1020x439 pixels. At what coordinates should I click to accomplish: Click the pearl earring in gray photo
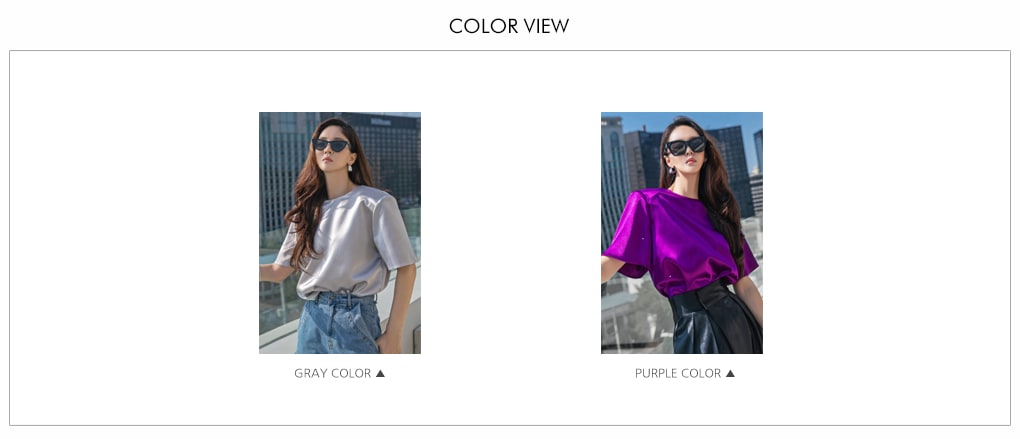(x=350, y=168)
